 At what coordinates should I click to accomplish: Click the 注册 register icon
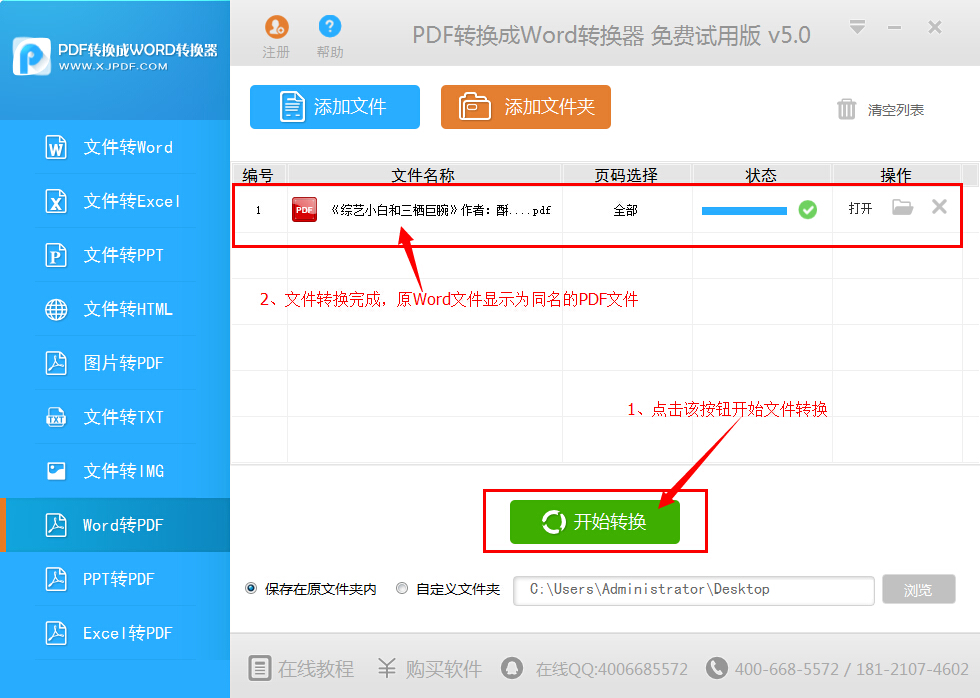(276, 27)
